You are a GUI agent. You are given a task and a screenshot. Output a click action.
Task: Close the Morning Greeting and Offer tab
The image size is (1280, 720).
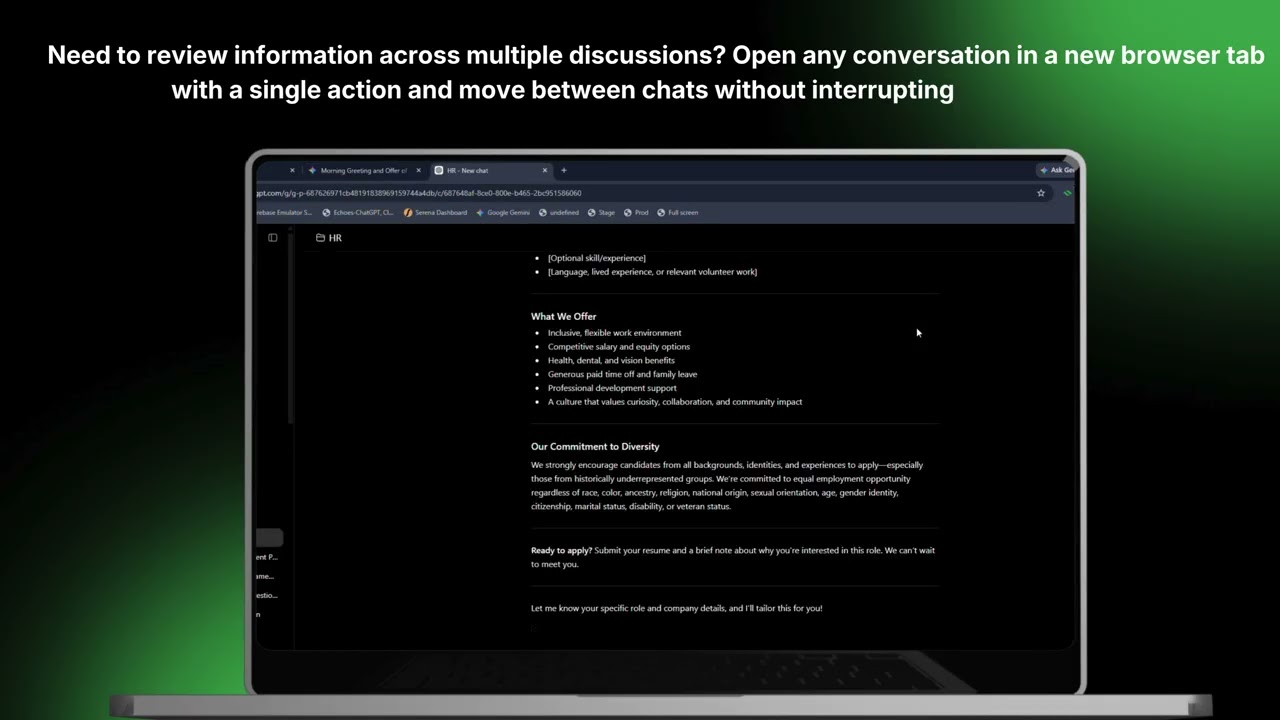click(x=418, y=171)
